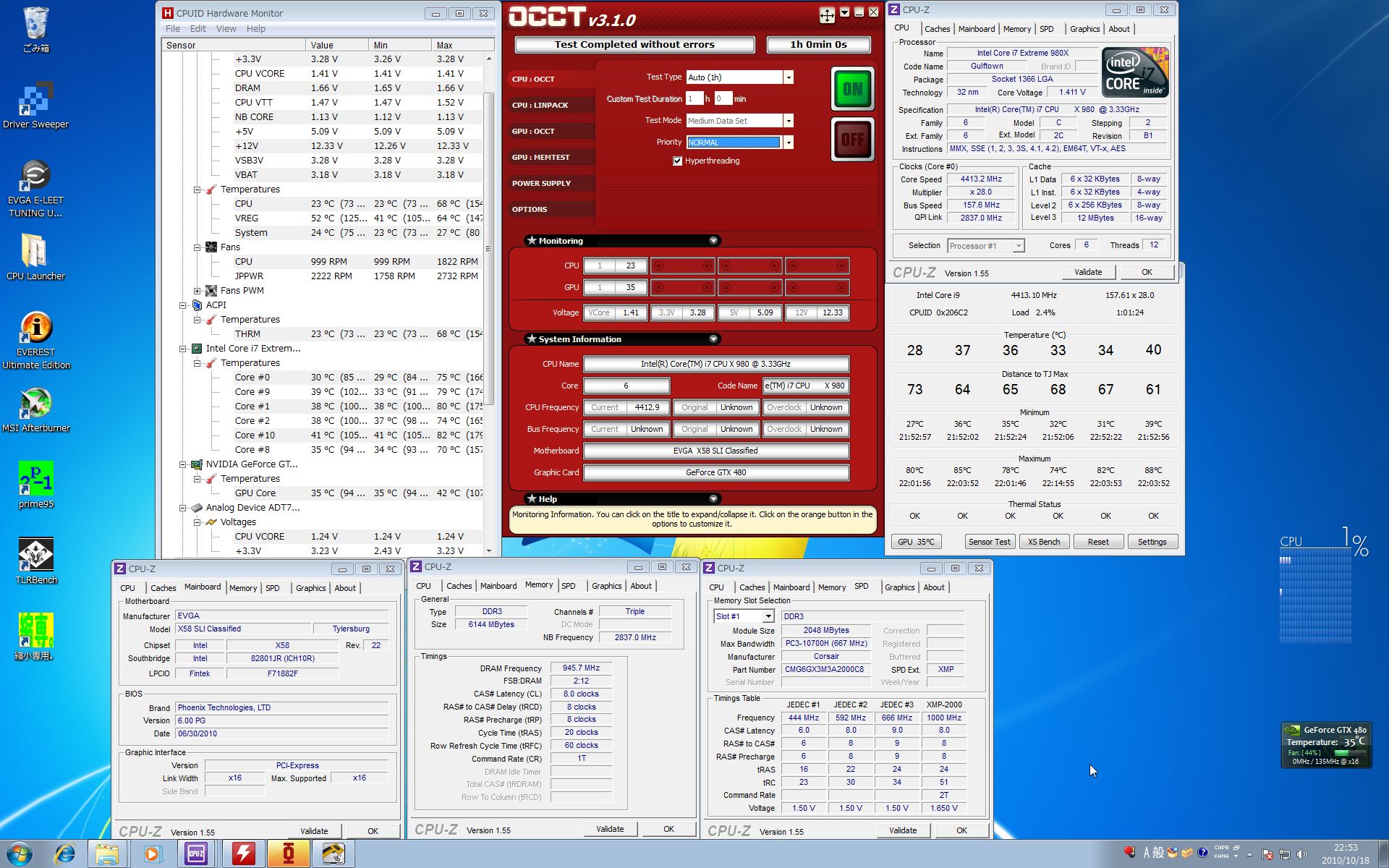Click the OCCT move-window crosshair icon
This screenshot has height=868, width=1389.
[x=826, y=14]
